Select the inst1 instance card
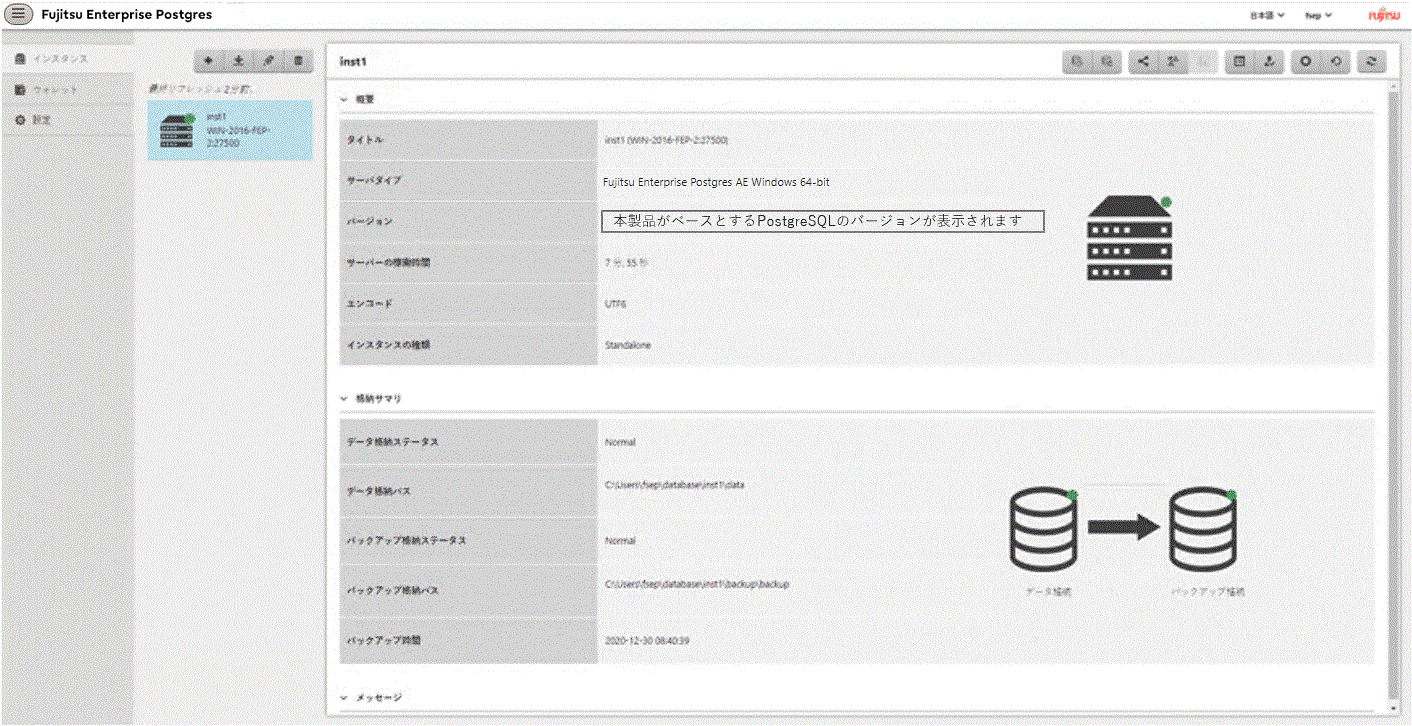 (x=230, y=130)
